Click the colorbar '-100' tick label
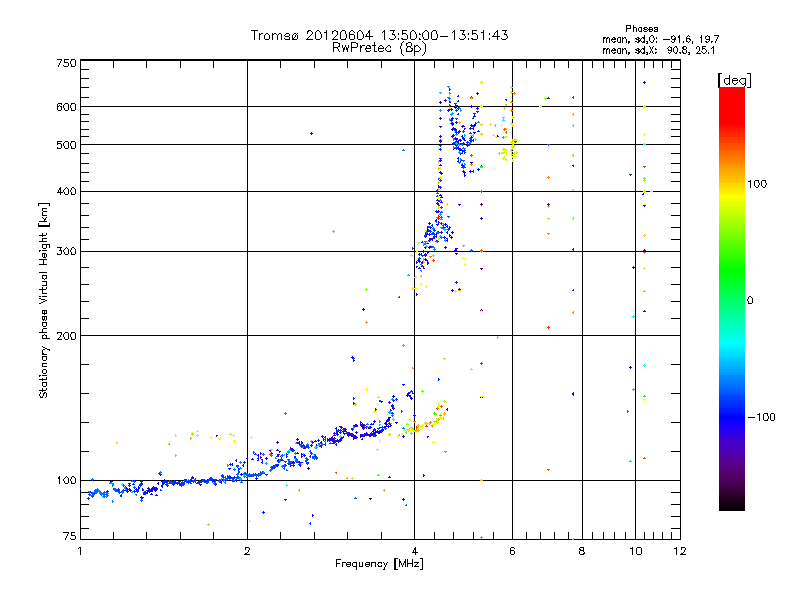This screenshot has height=600, width=800. tap(761, 417)
